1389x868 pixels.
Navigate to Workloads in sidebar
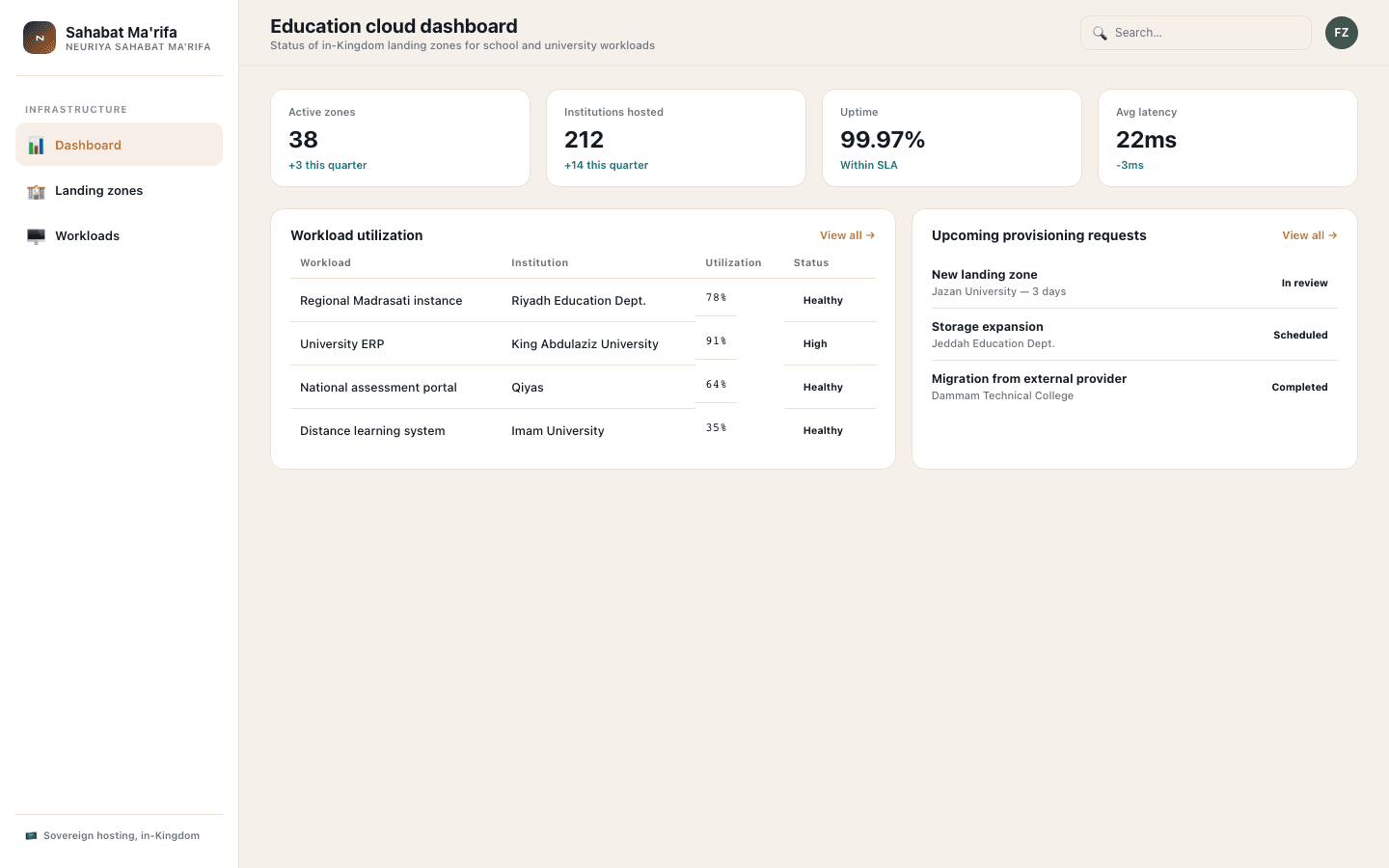tap(119, 235)
